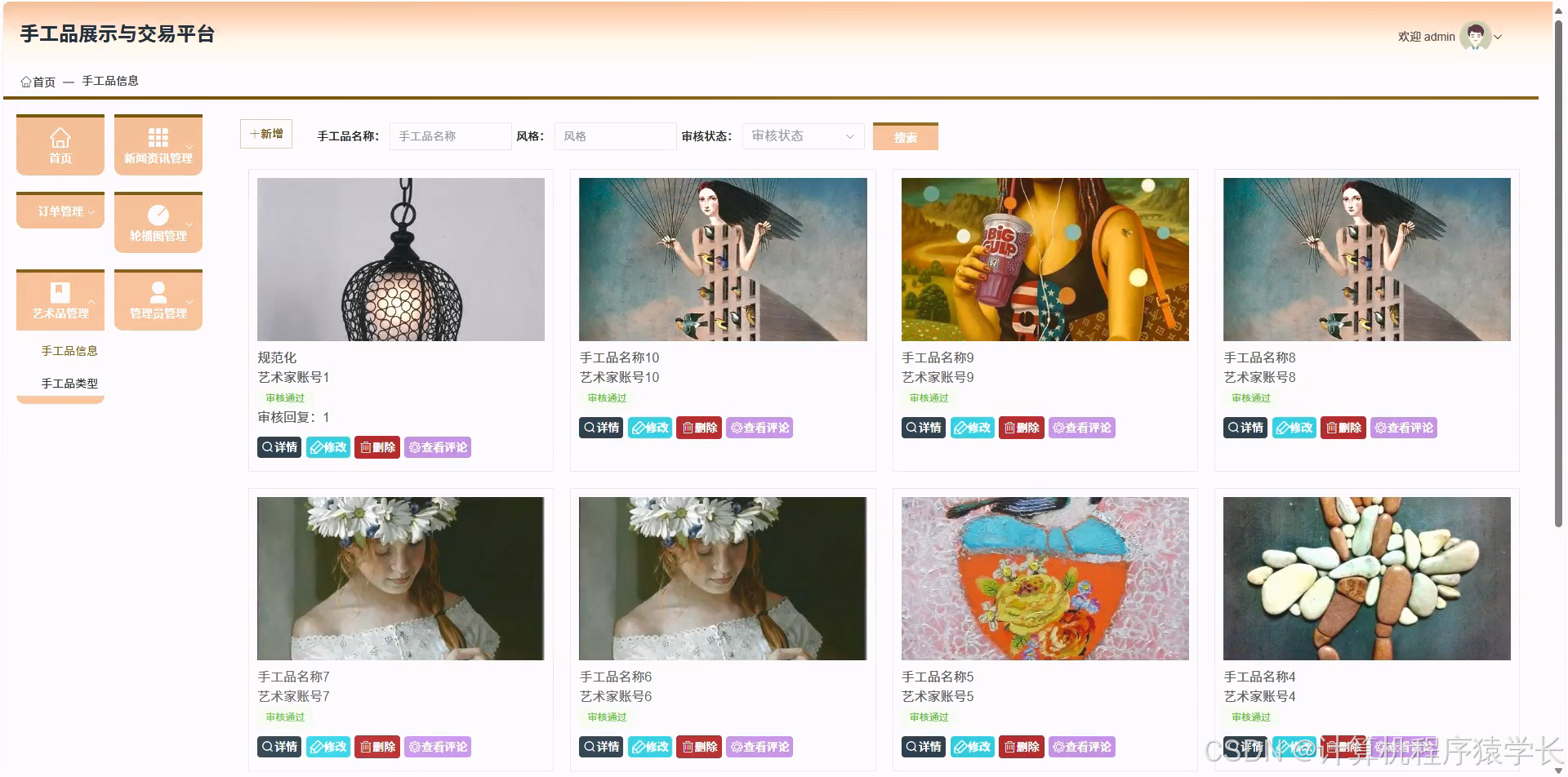1568x777 pixels.
Task: Open 查看评论 for 手工品名称10
Action: [x=759, y=428]
